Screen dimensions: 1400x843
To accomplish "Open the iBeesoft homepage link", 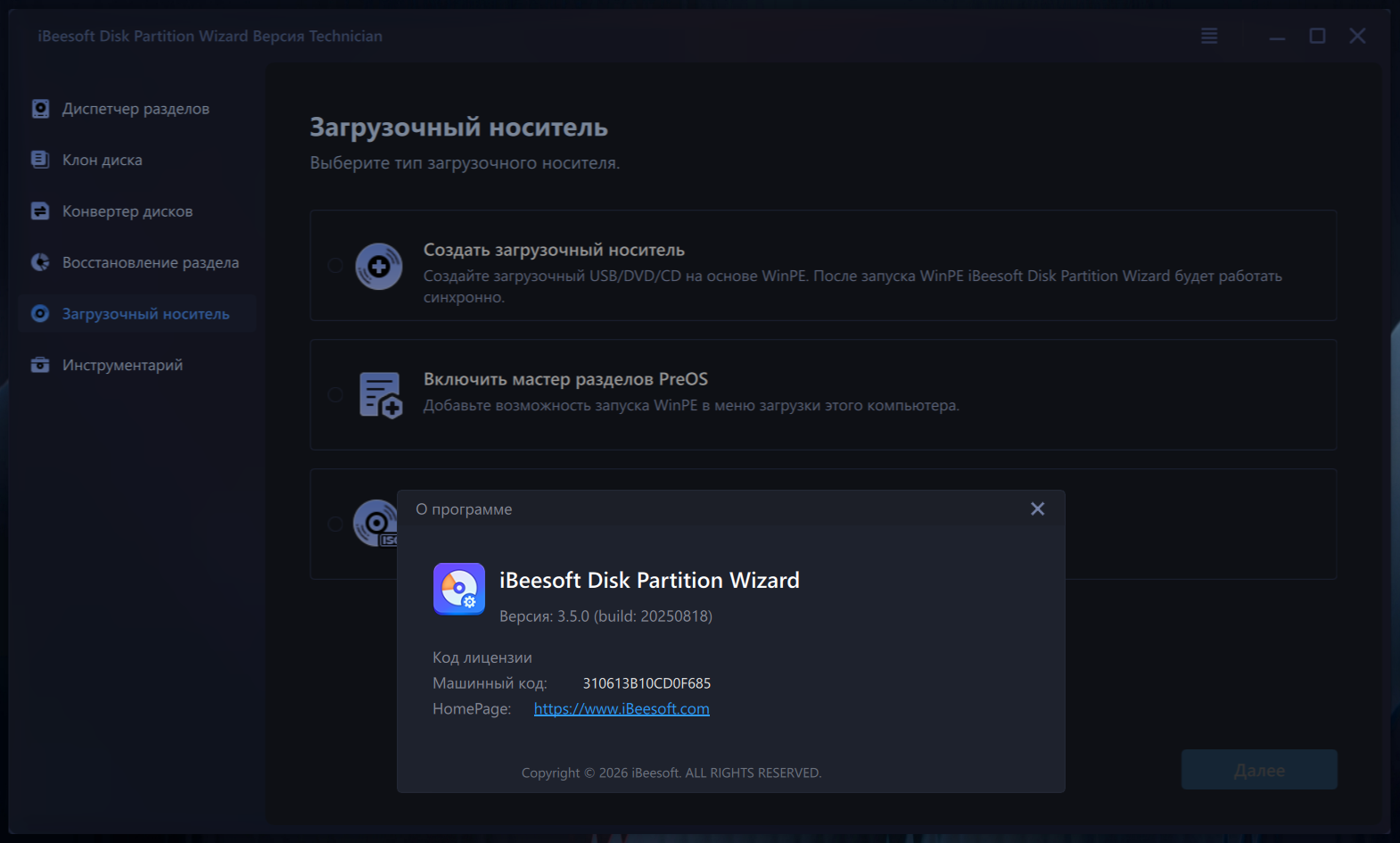I will click(x=622, y=708).
